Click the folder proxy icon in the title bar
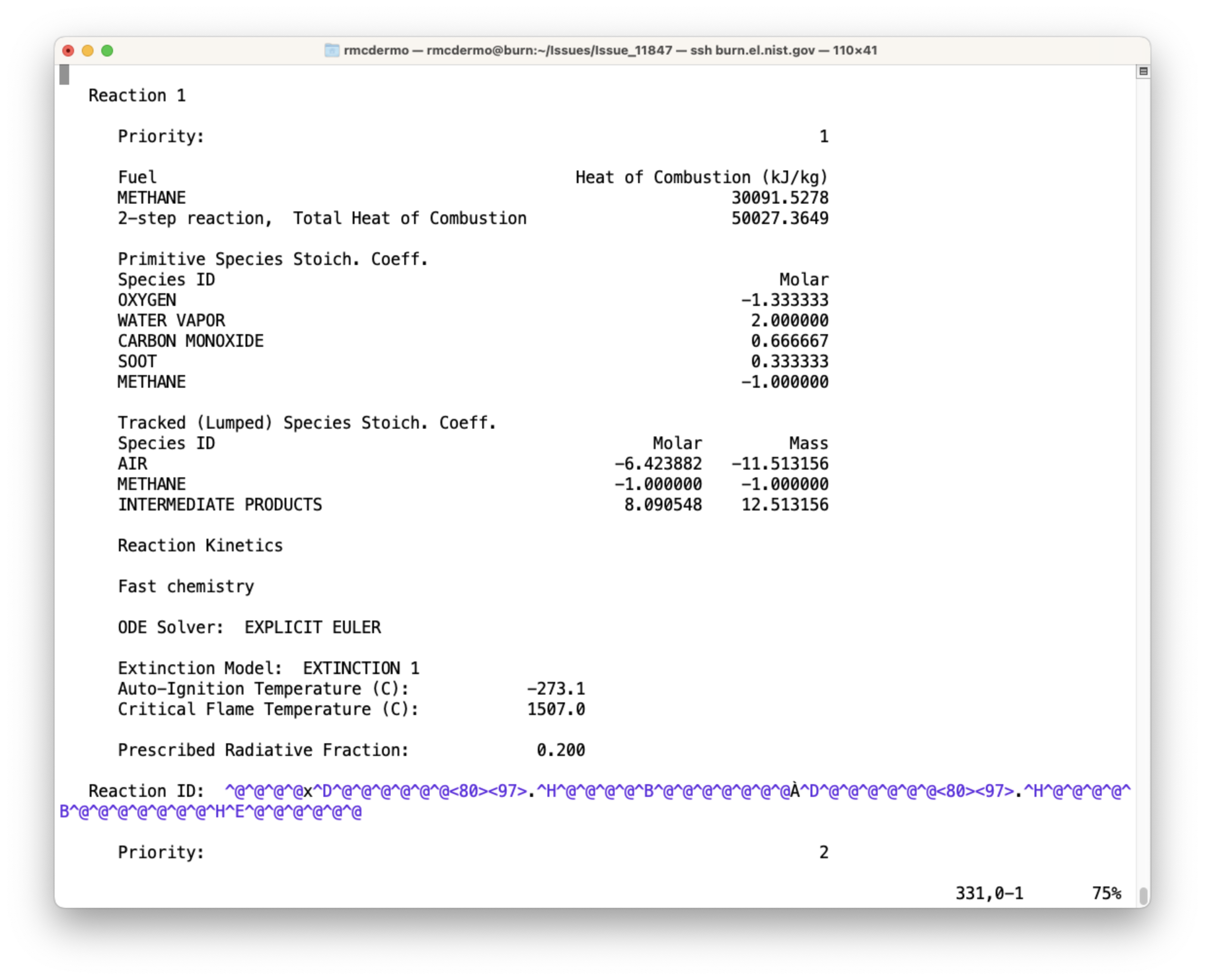 tap(332, 50)
